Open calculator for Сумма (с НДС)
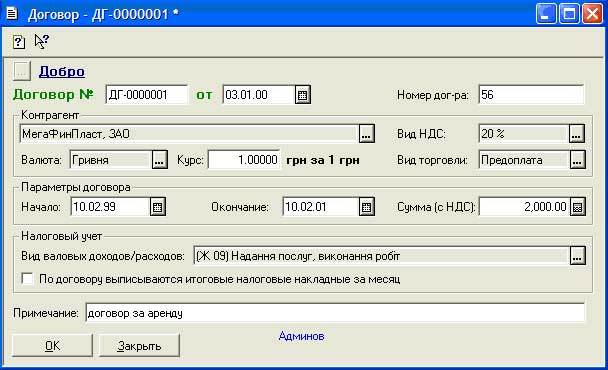 point(577,207)
